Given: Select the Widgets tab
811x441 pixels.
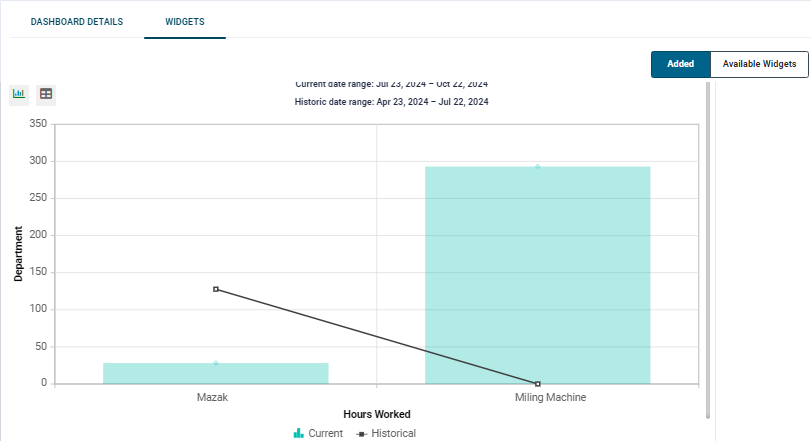Looking at the screenshot, I should [185, 22].
